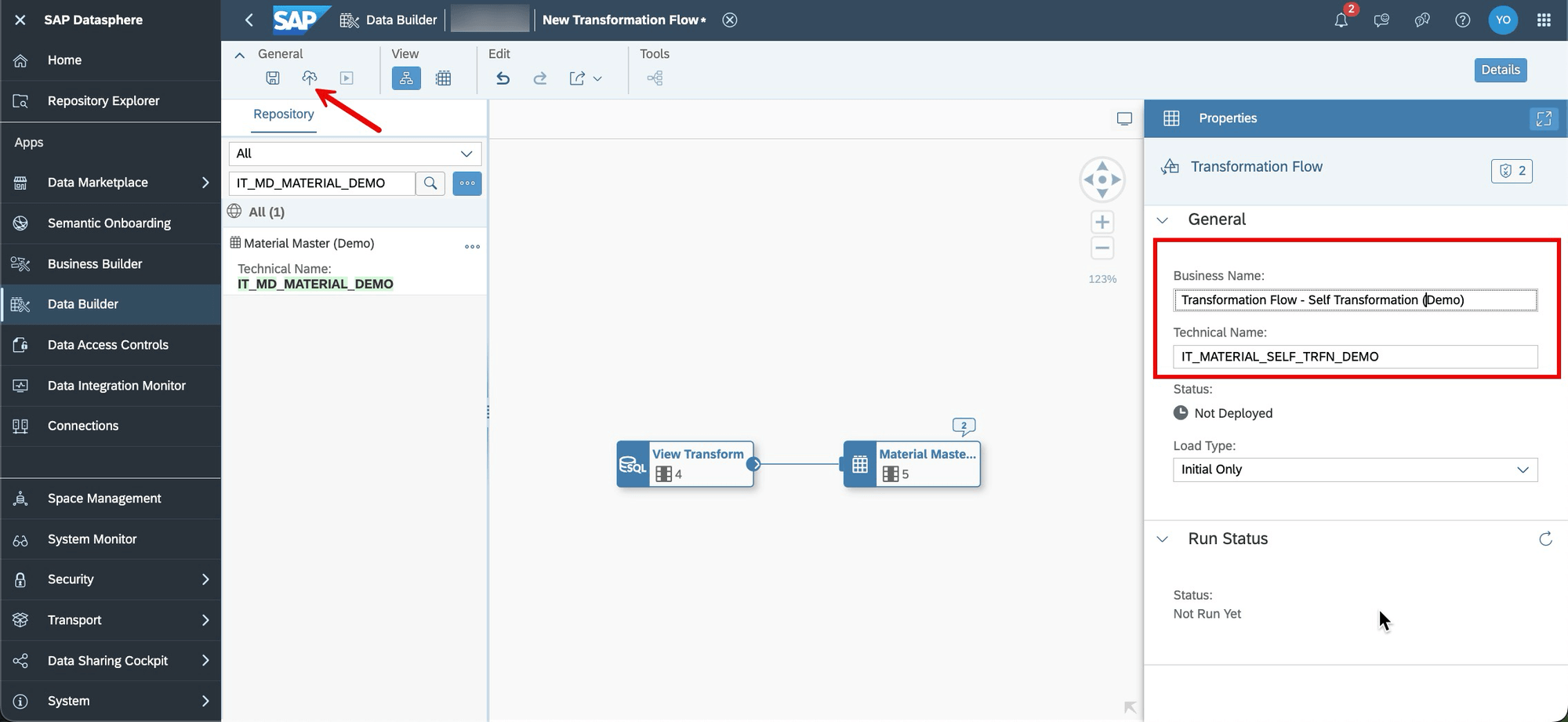Zoom in on the canvas

pyautogui.click(x=1102, y=222)
